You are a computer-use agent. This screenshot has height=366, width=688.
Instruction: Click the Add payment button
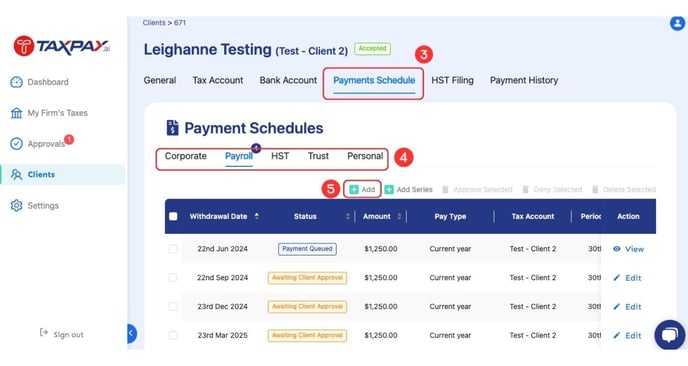(x=362, y=189)
